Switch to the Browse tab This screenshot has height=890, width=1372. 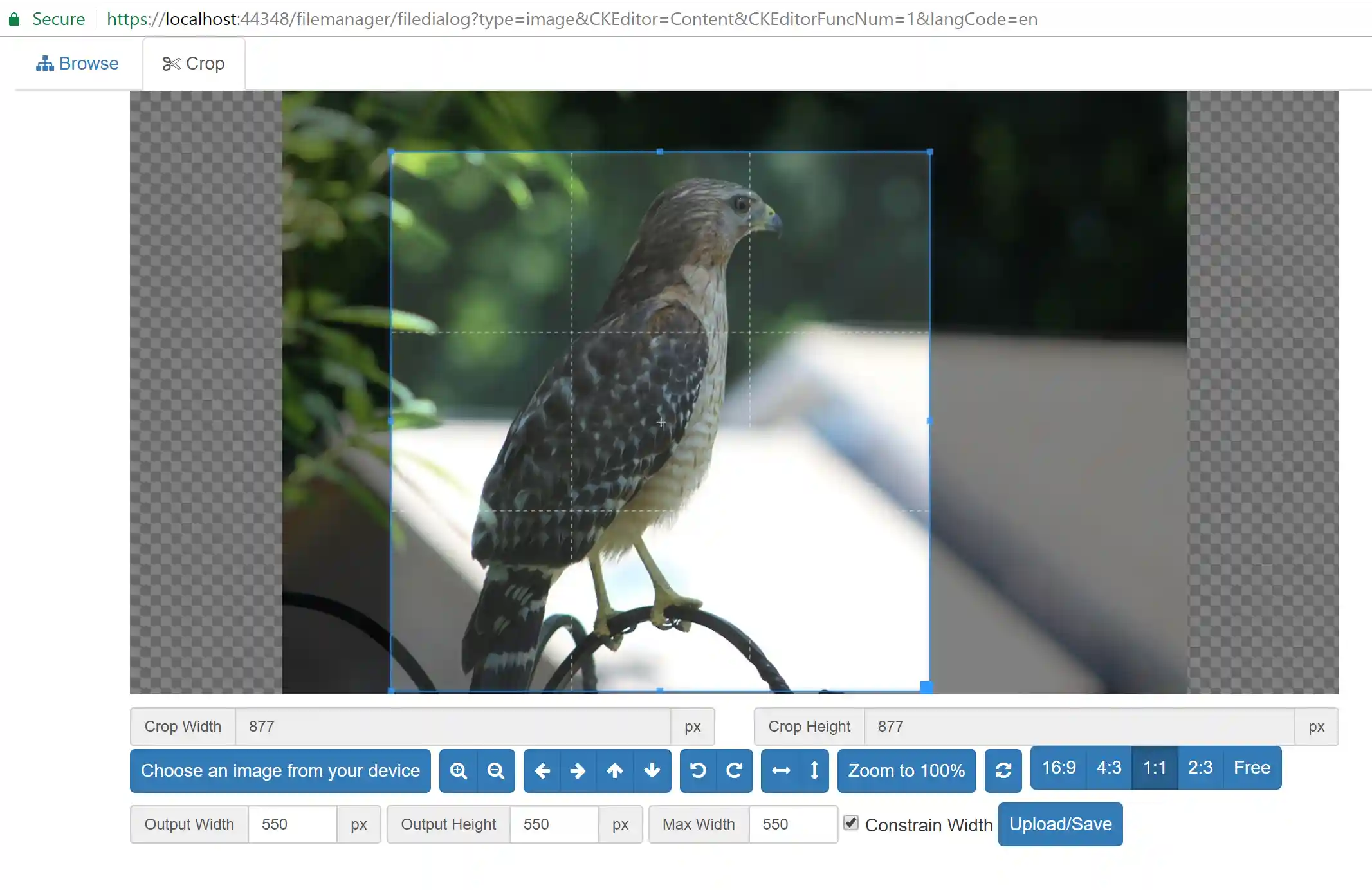[77, 62]
